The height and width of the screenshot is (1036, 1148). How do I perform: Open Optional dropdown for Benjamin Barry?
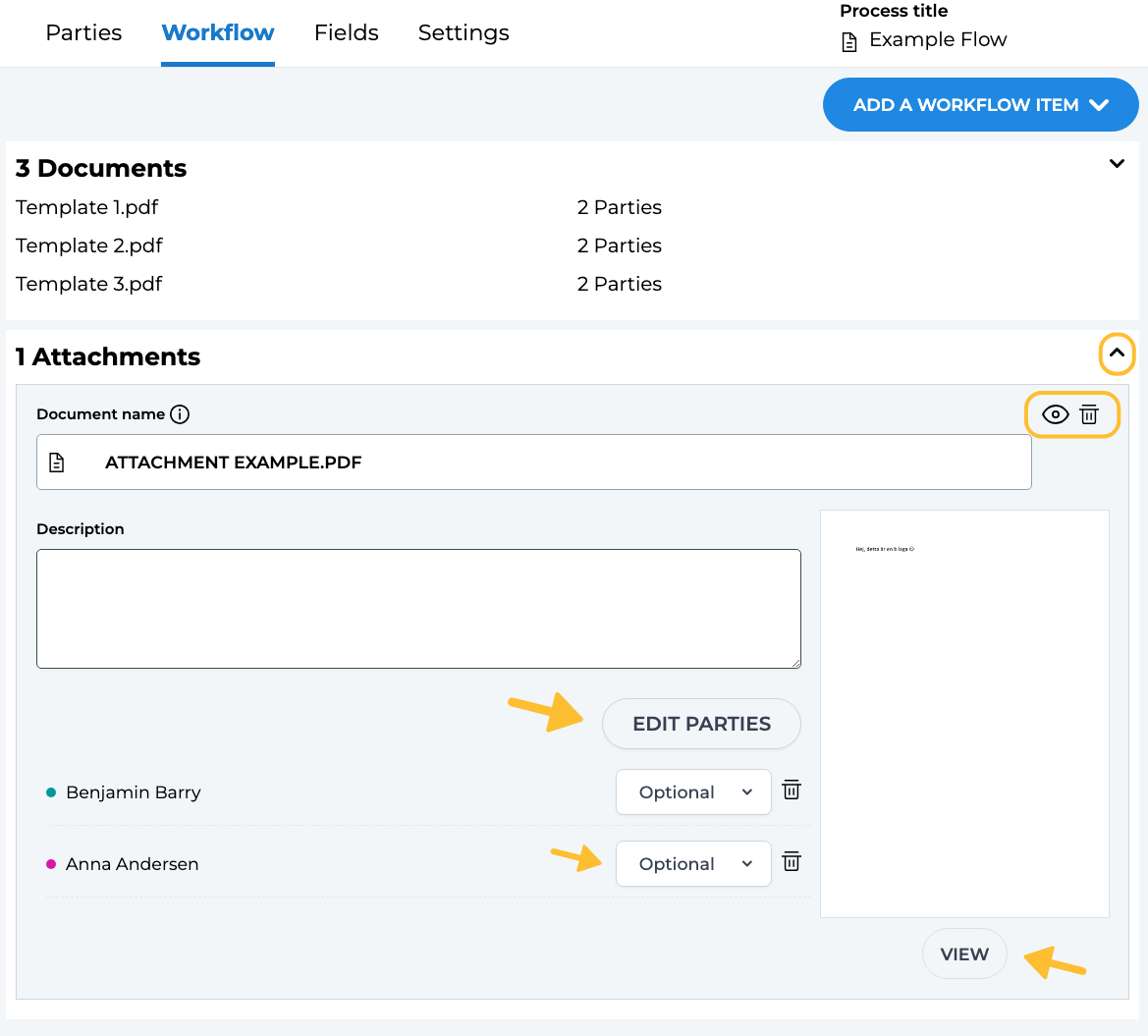693,792
